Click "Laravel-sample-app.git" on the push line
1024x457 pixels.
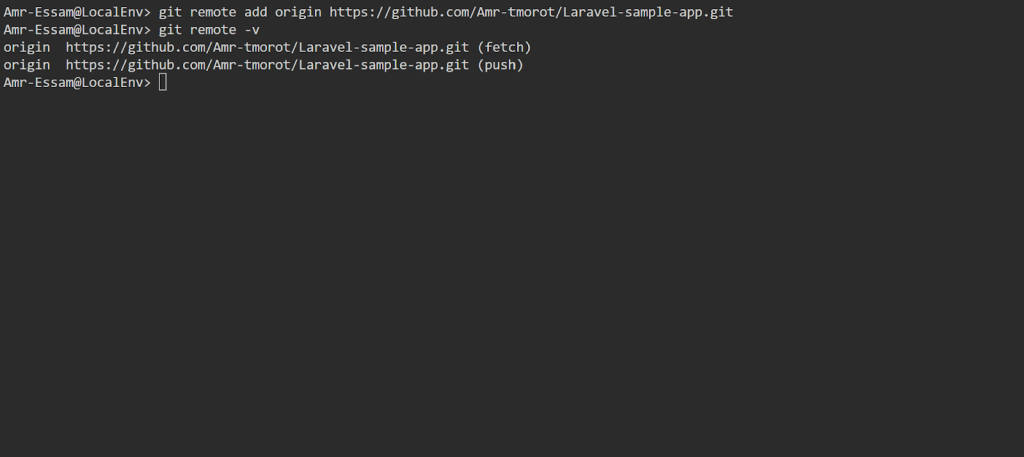point(384,65)
